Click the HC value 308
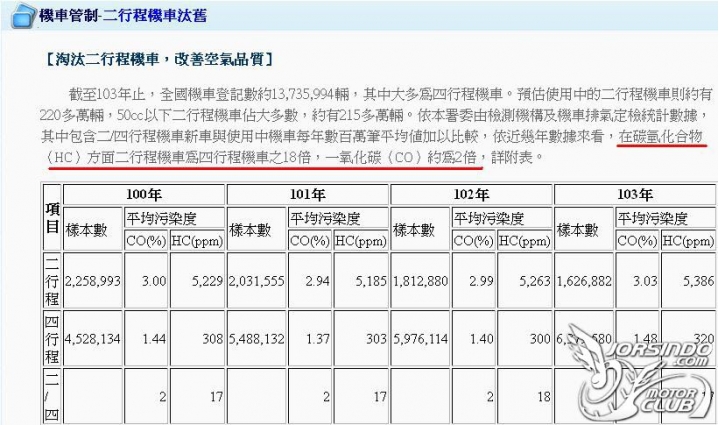Viewport: 720px width, 425px height. 213,339
